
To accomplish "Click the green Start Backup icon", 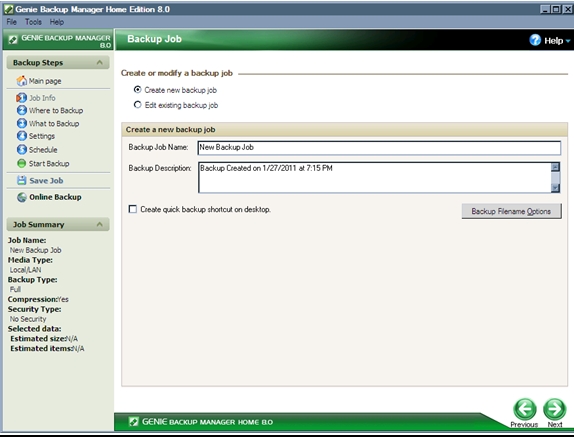I will 22,163.
